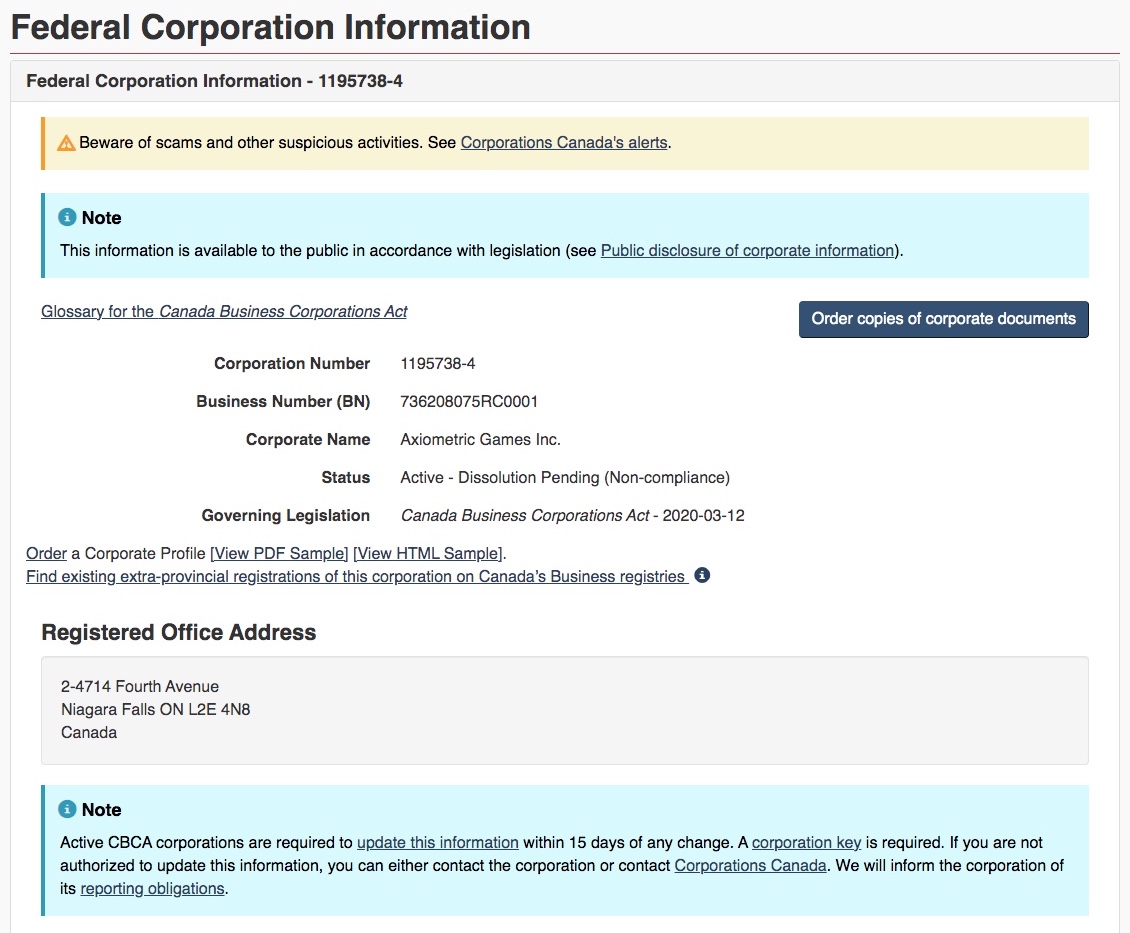This screenshot has width=1130, height=933.
Task: Click the Business Number value 736208075RC0001
Action: coord(469,402)
